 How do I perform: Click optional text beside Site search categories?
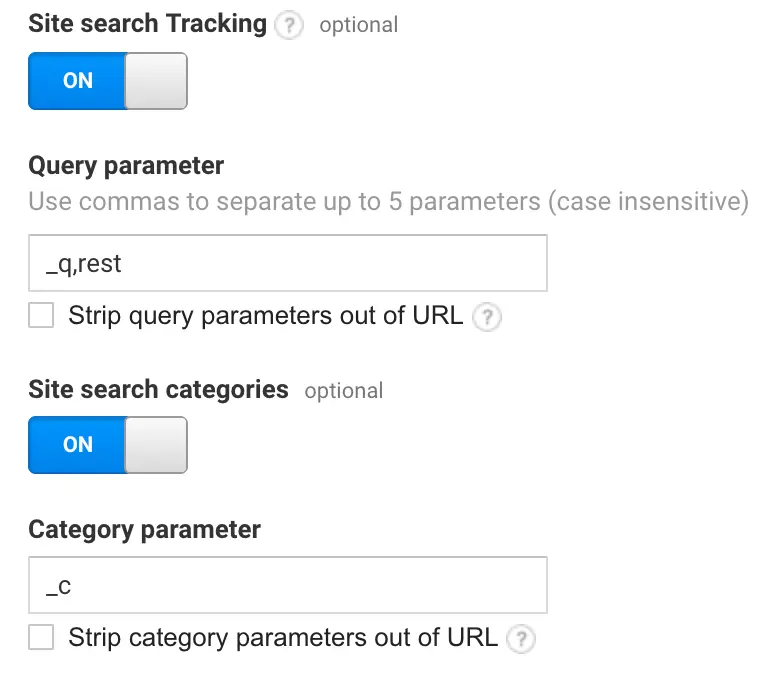344,391
